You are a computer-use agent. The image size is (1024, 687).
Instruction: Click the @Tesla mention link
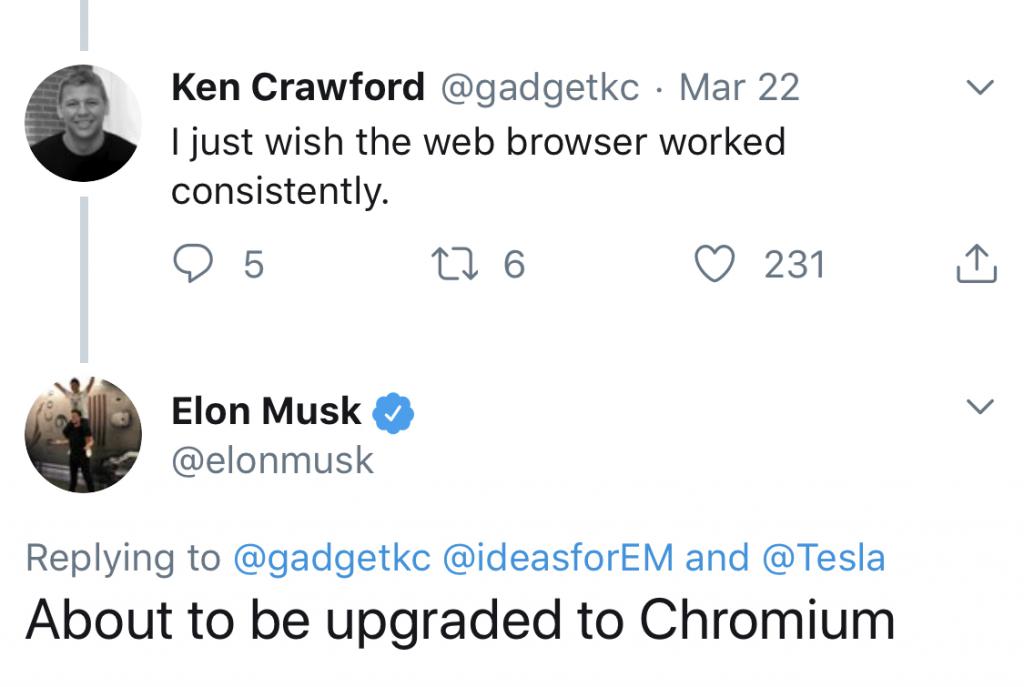[x=824, y=558]
